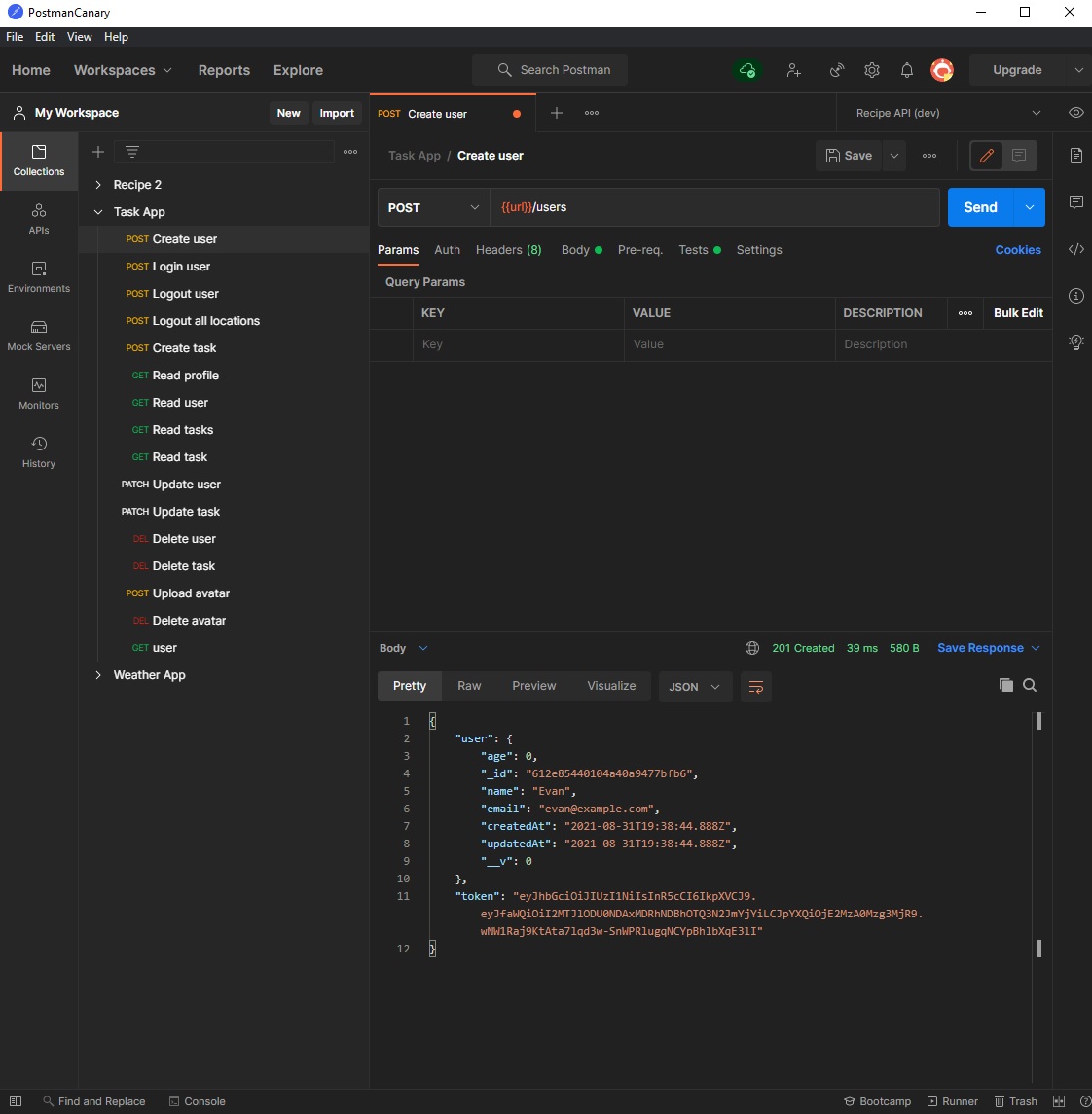Click the Send button

pos(980,207)
